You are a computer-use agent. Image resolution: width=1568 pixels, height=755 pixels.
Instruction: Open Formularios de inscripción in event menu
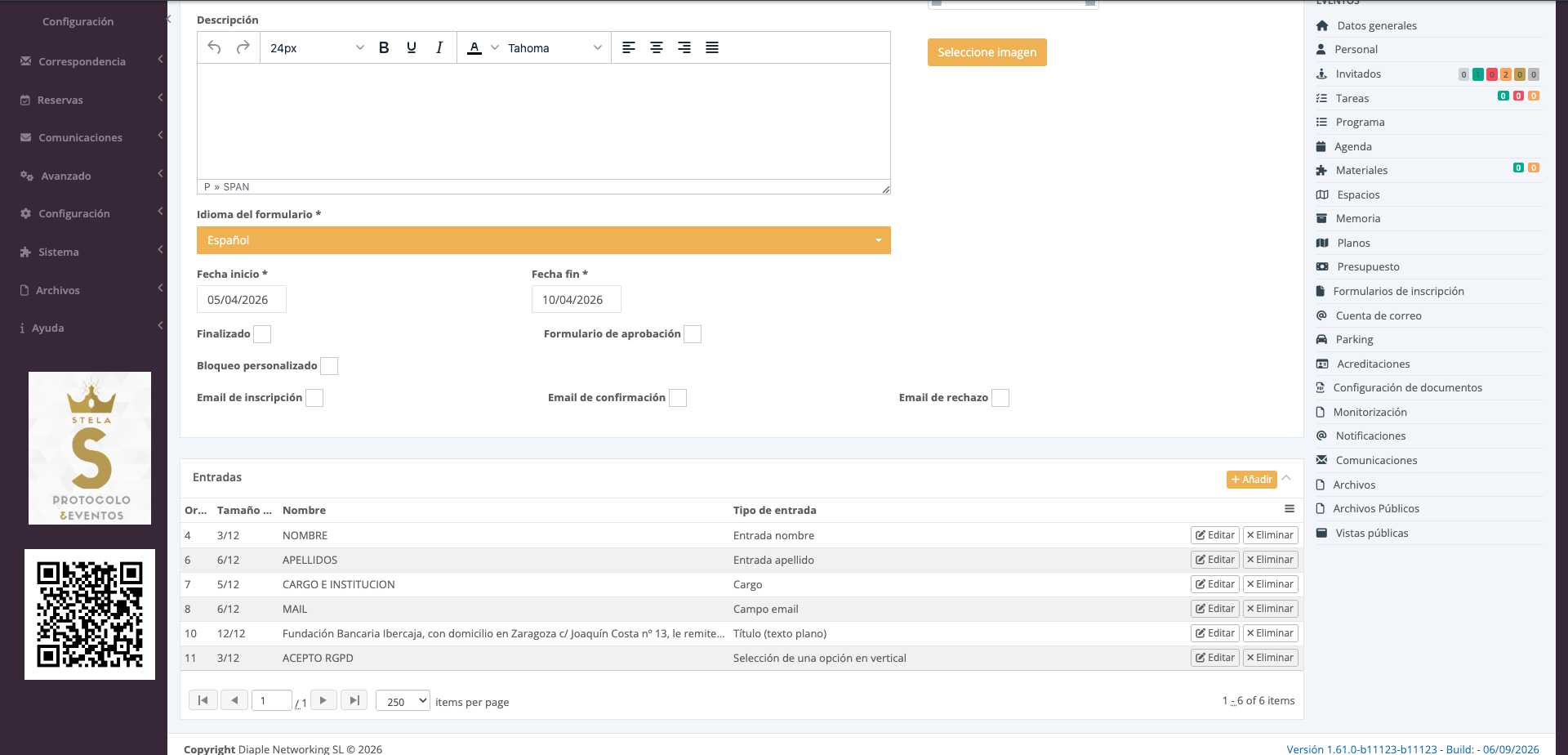coord(1398,292)
